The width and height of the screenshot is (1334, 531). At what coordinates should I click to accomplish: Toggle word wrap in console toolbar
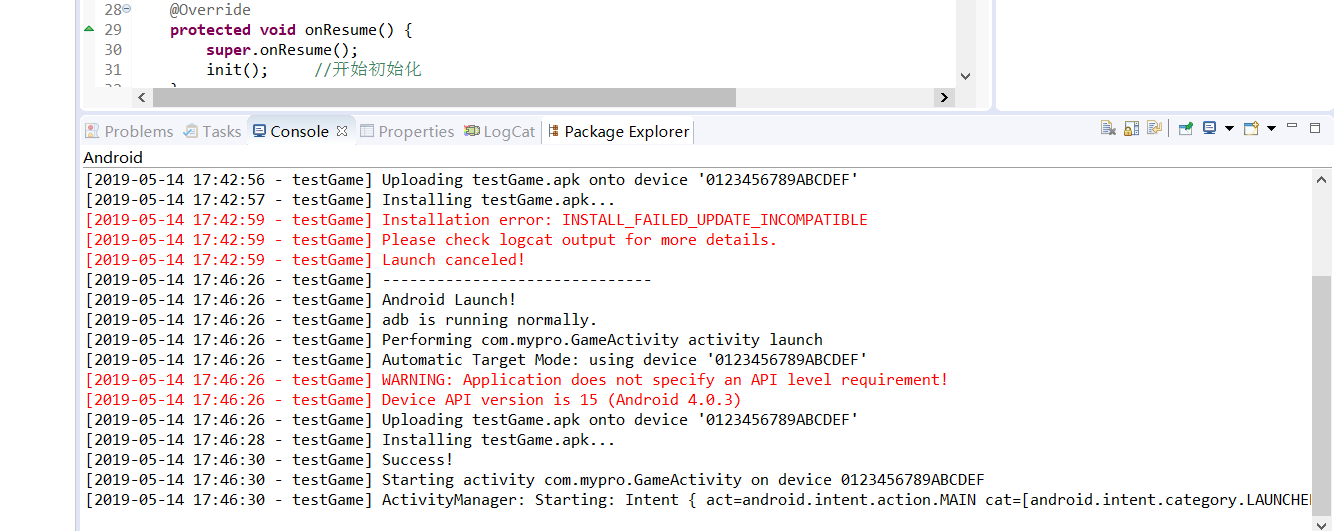point(1155,128)
